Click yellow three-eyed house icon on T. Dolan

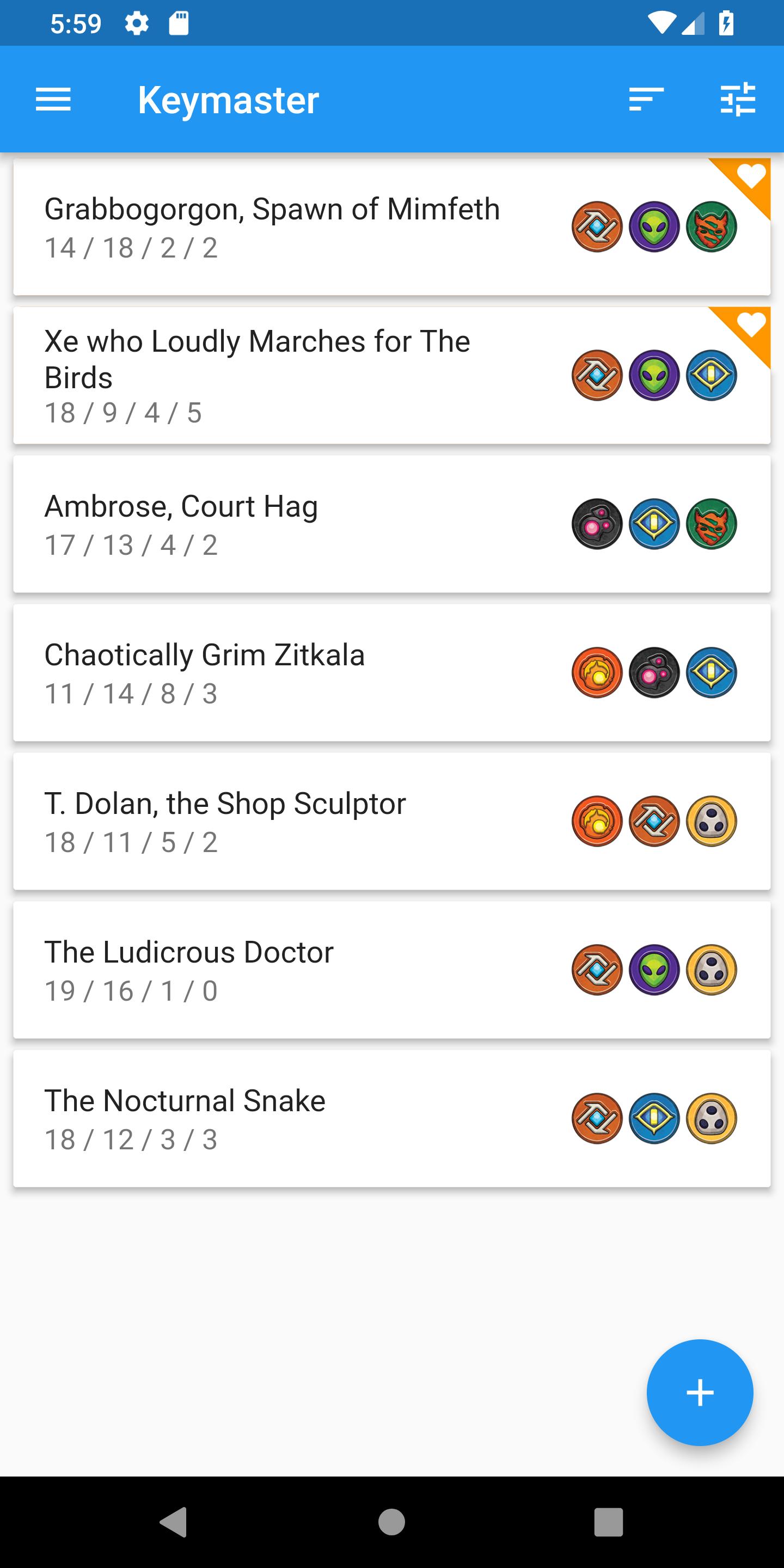(x=712, y=821)
